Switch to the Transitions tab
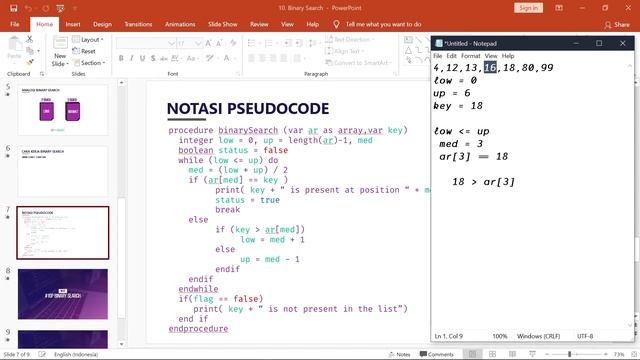Viewport: 640px width, 360px height. (138, 24)
